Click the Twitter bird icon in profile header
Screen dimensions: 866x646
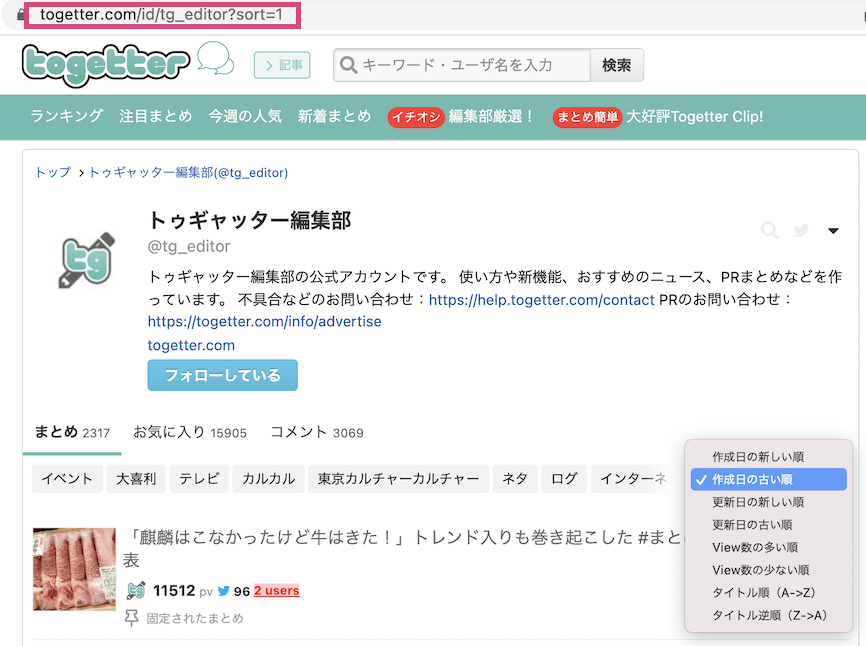point(801,231)
